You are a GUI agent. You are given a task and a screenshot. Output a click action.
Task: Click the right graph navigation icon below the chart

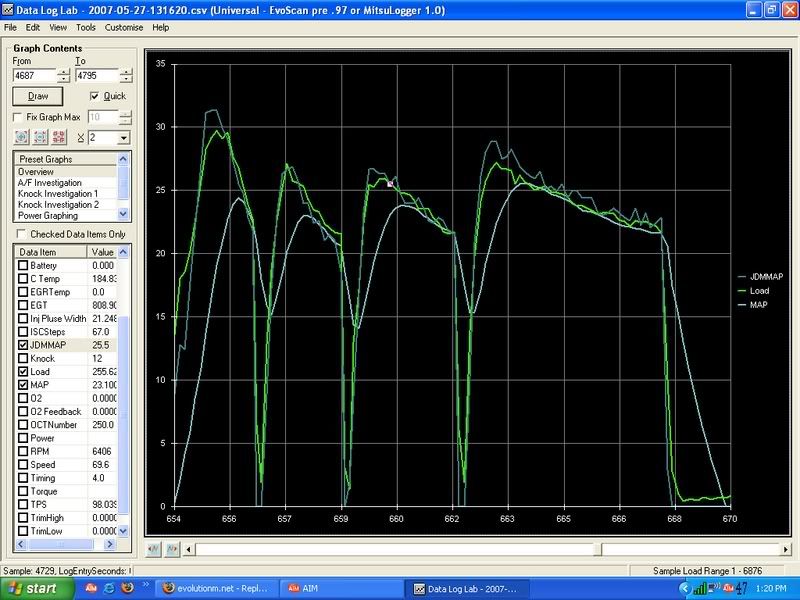[x=169, y=549]
